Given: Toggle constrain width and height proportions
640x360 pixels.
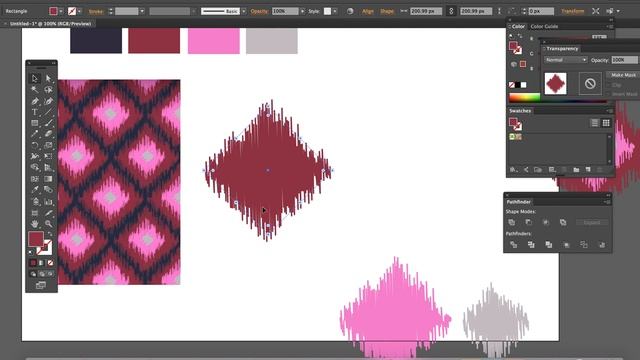Looking at the screenshot, I should 451,11.
